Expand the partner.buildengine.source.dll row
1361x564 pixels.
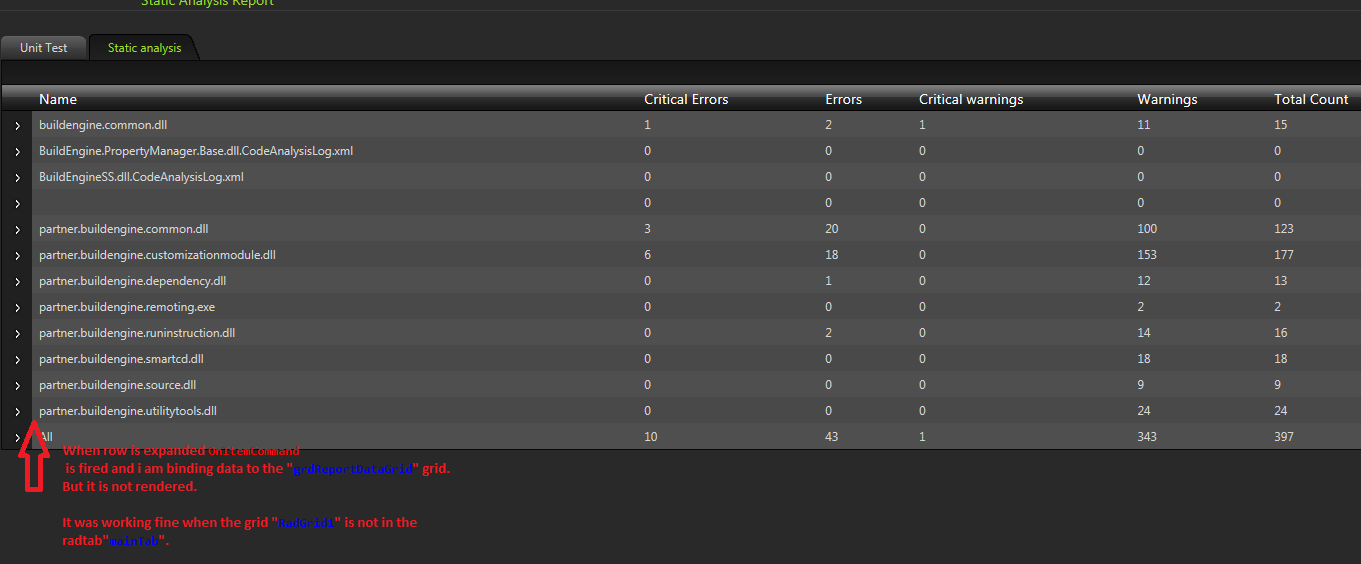click(17, 385)
